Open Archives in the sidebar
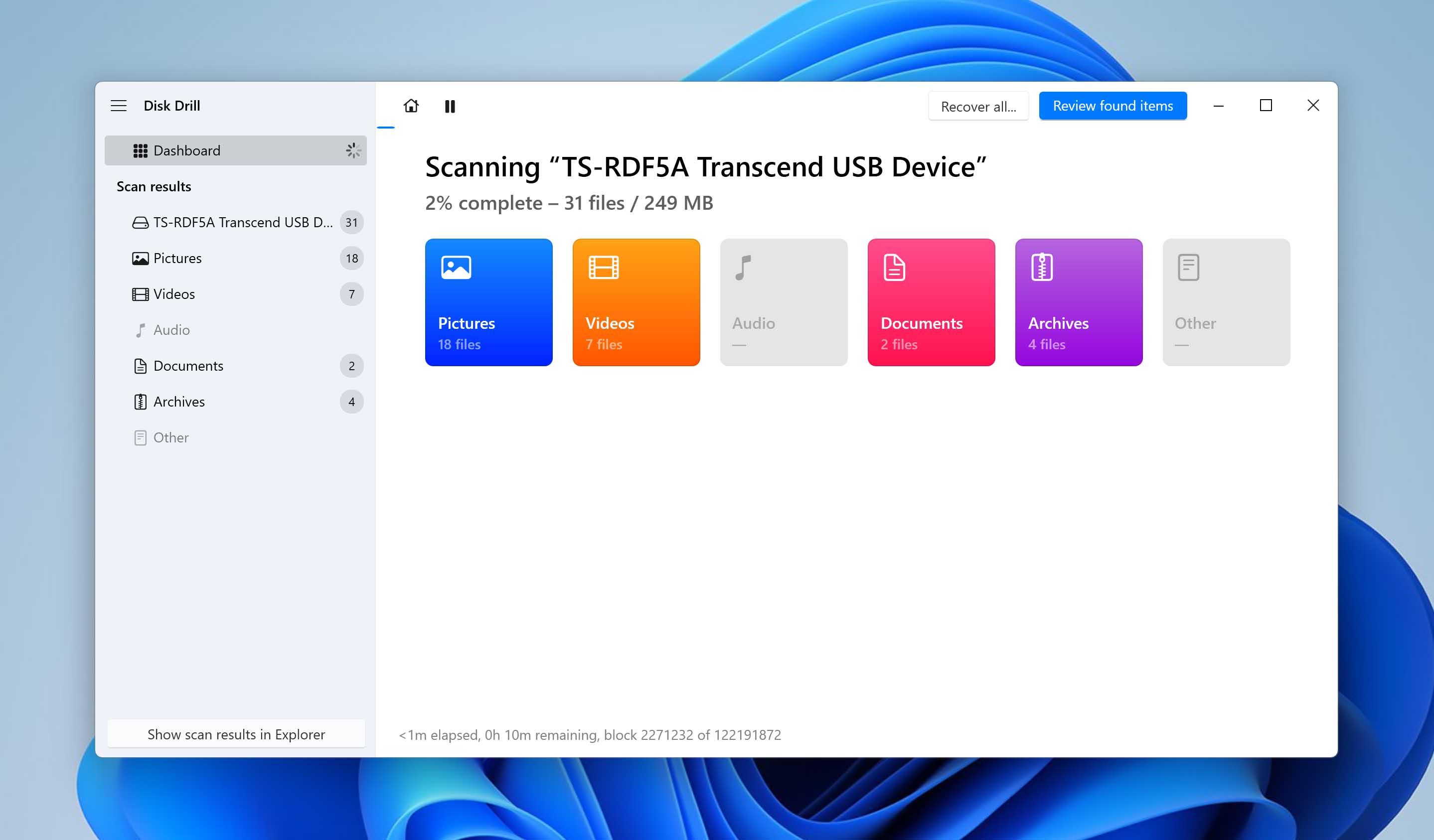The image size is (1434, 840). [x=236, y=402]
